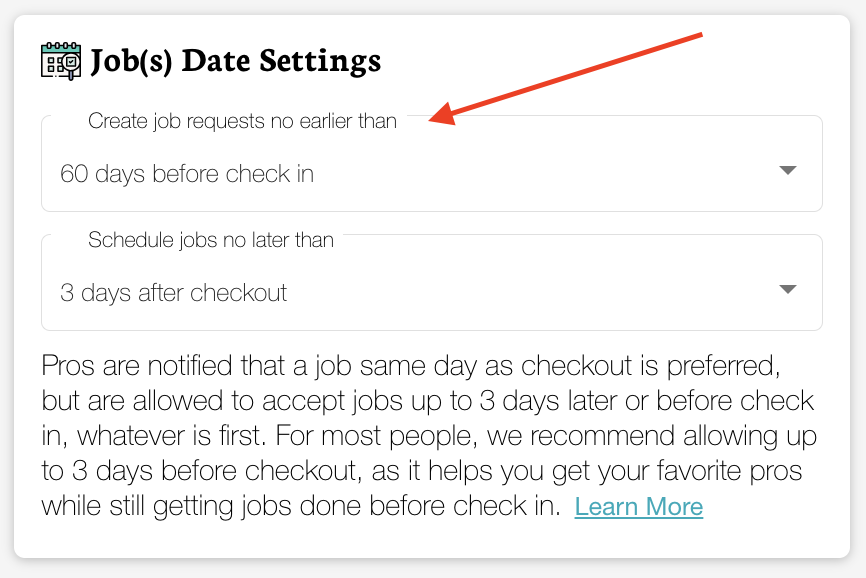Click the "Create job requests no earlier than" label
Viewport: 866px width, 578px height.
[x=242, y=122]
